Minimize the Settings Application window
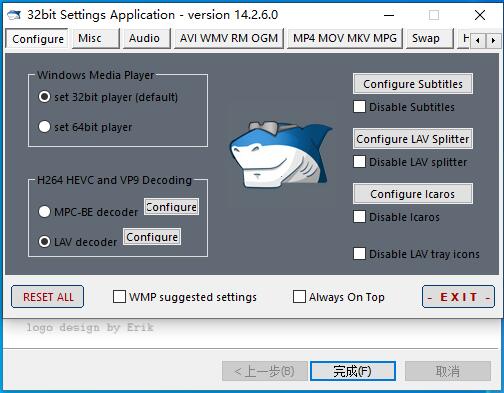Viewport: 504px width, 393px height. (x=389, y=15)
